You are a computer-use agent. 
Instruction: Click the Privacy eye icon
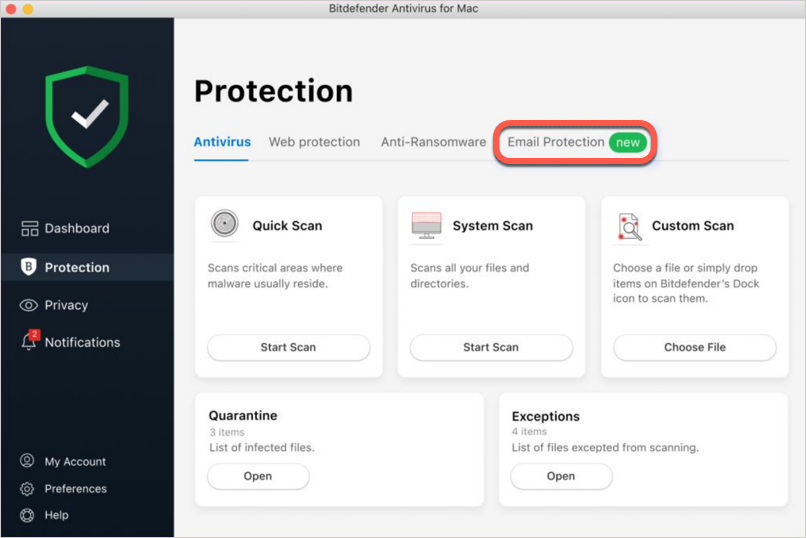(28, 305)
